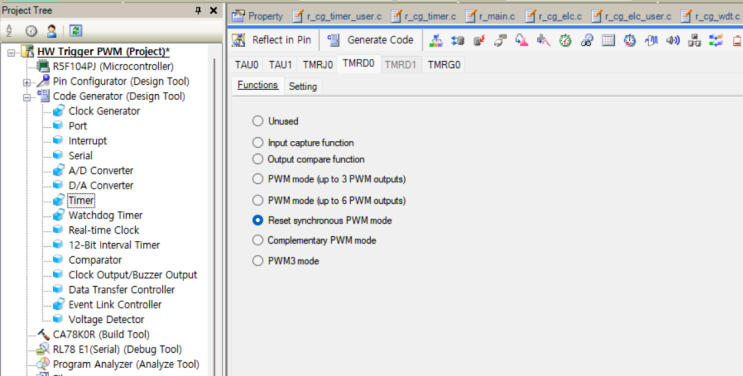Select the Unused radio option
743x376 pixels.
coord(257,121)
